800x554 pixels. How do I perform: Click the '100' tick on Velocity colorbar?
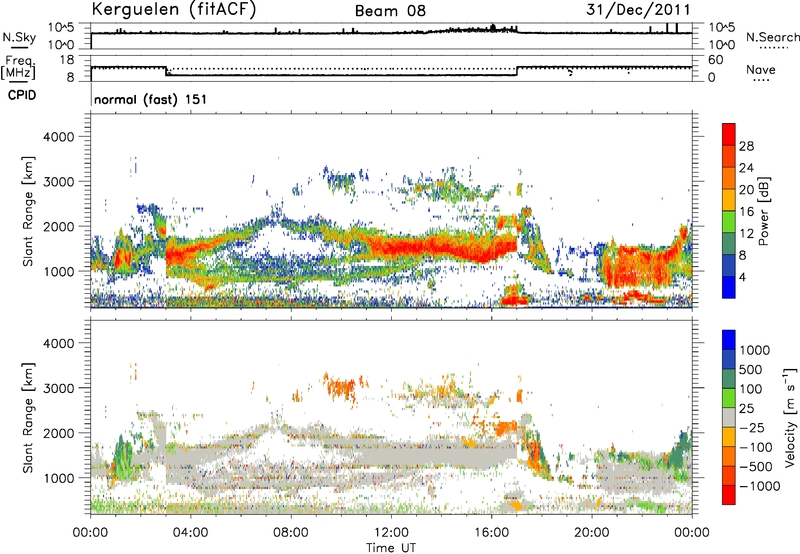[x=751, y=389]
